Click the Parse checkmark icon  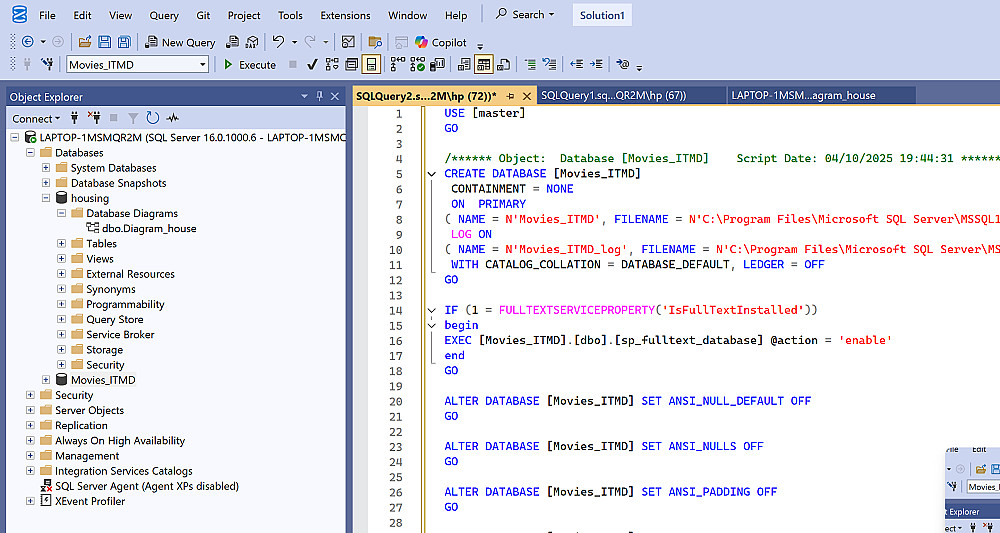[x=312, y=65]
